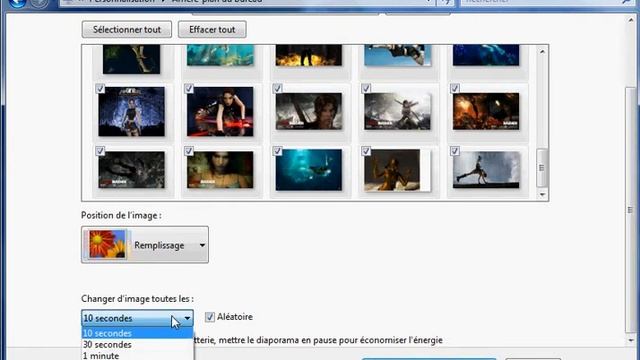Open the Remplissage image position dropdown

(x=145, y=245)
